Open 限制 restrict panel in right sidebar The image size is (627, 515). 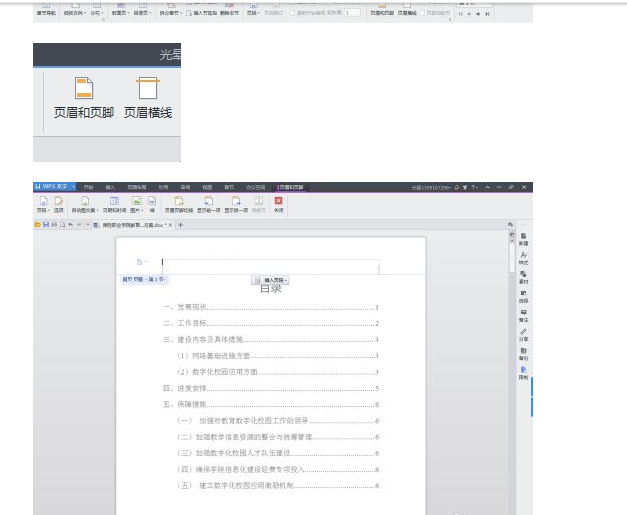(523, 373)
